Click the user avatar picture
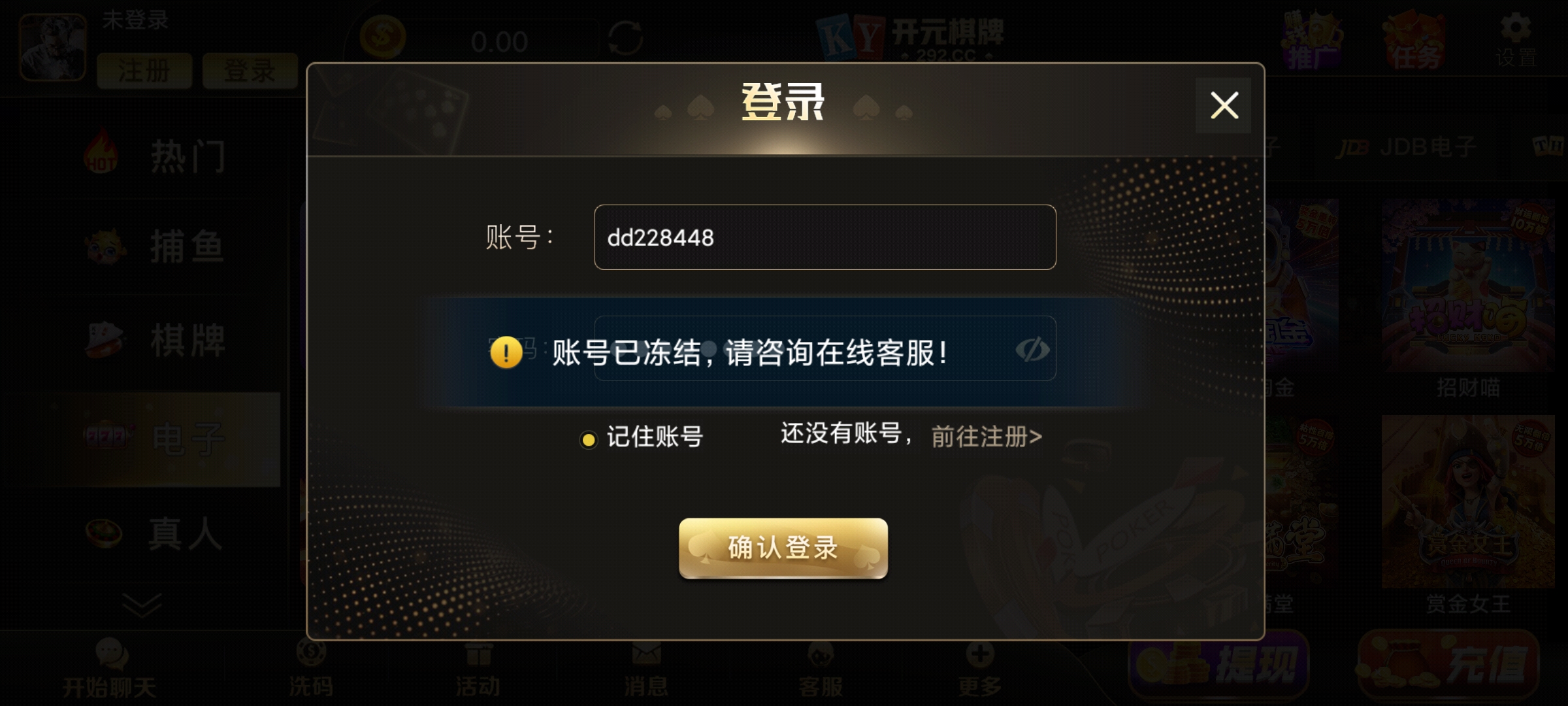1568x706 pixels. [x=53, y=47]
